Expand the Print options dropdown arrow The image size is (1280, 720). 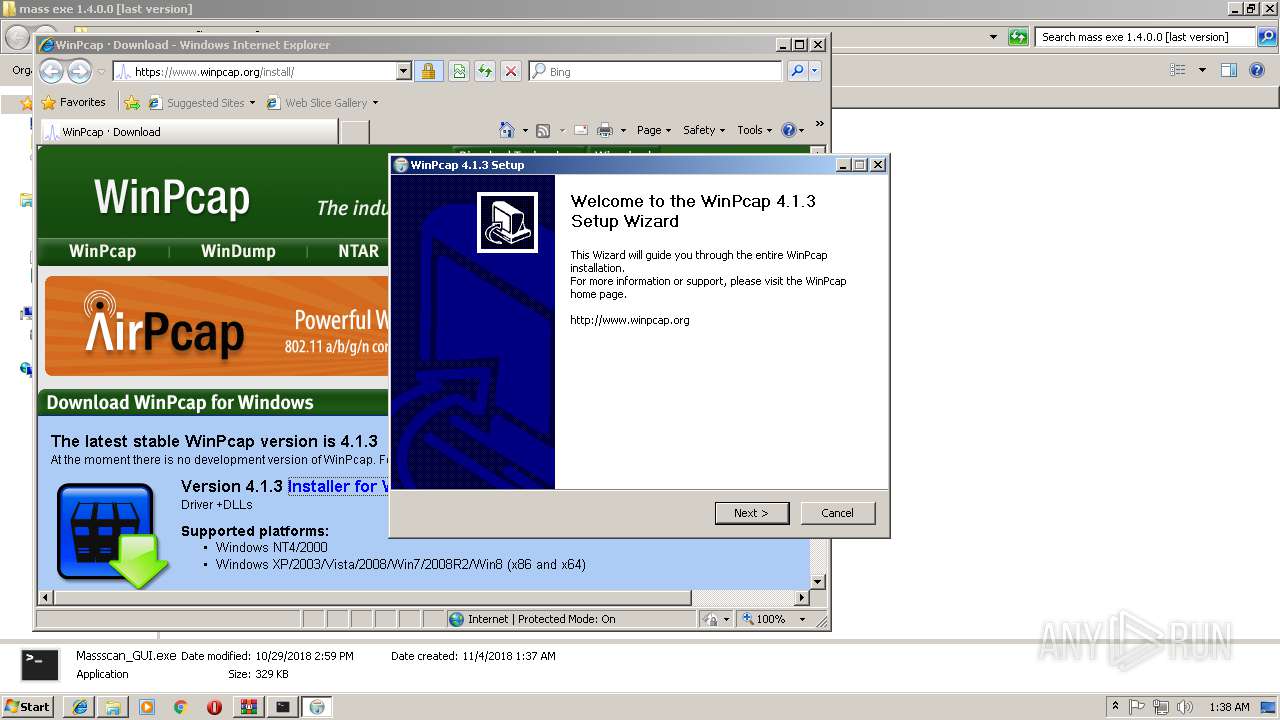point(623,130)
